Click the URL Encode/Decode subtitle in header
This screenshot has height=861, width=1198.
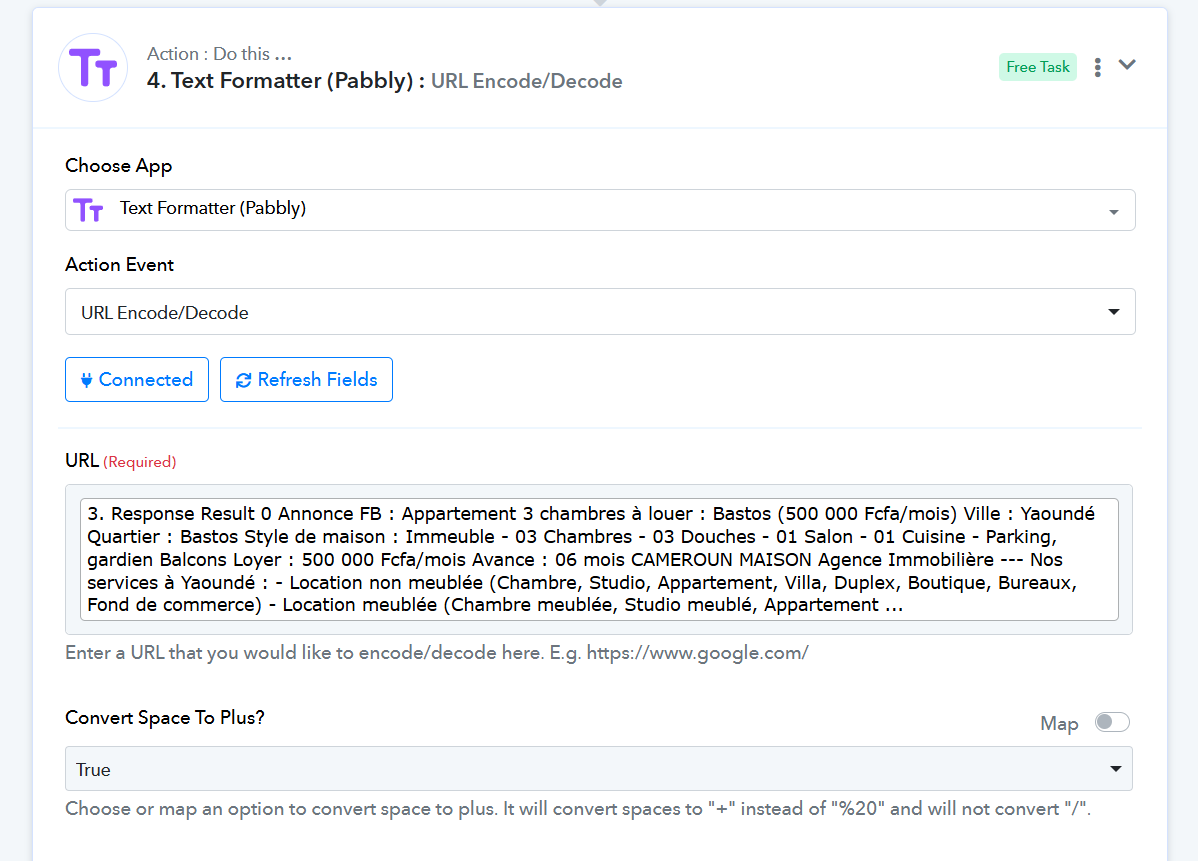[x=527, y=81]
